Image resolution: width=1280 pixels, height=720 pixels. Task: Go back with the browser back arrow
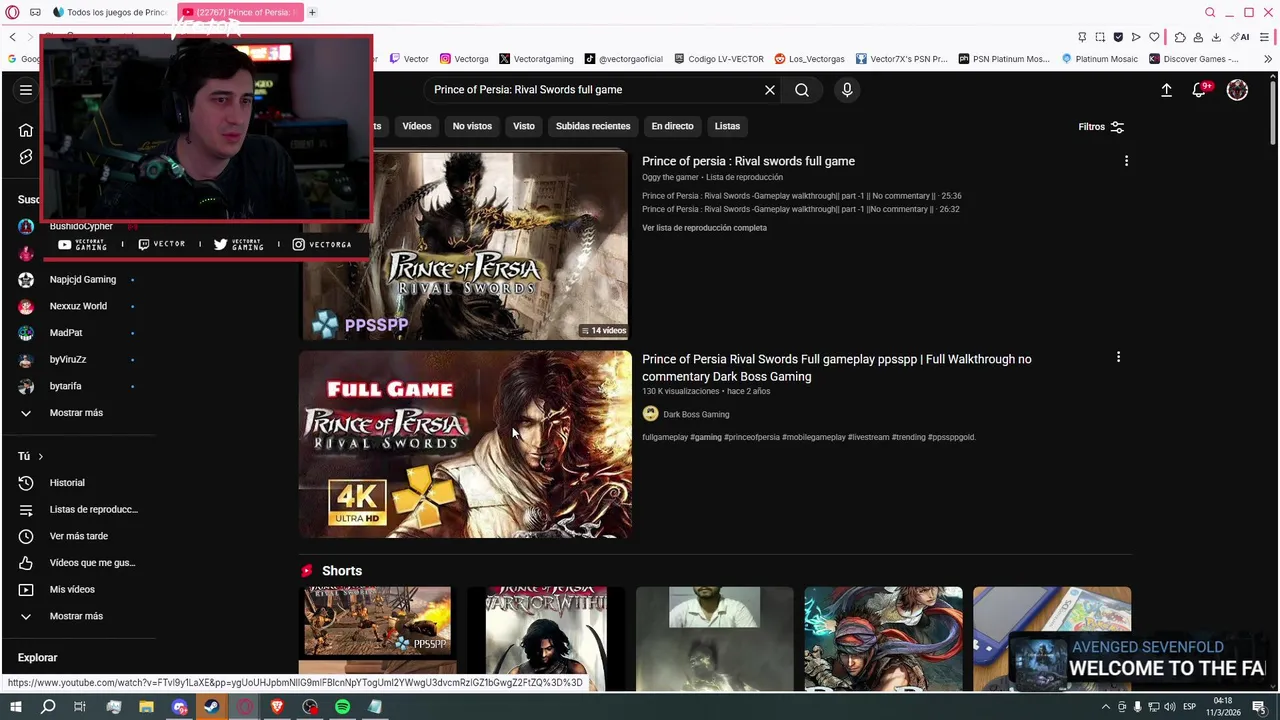pos(12,37)
